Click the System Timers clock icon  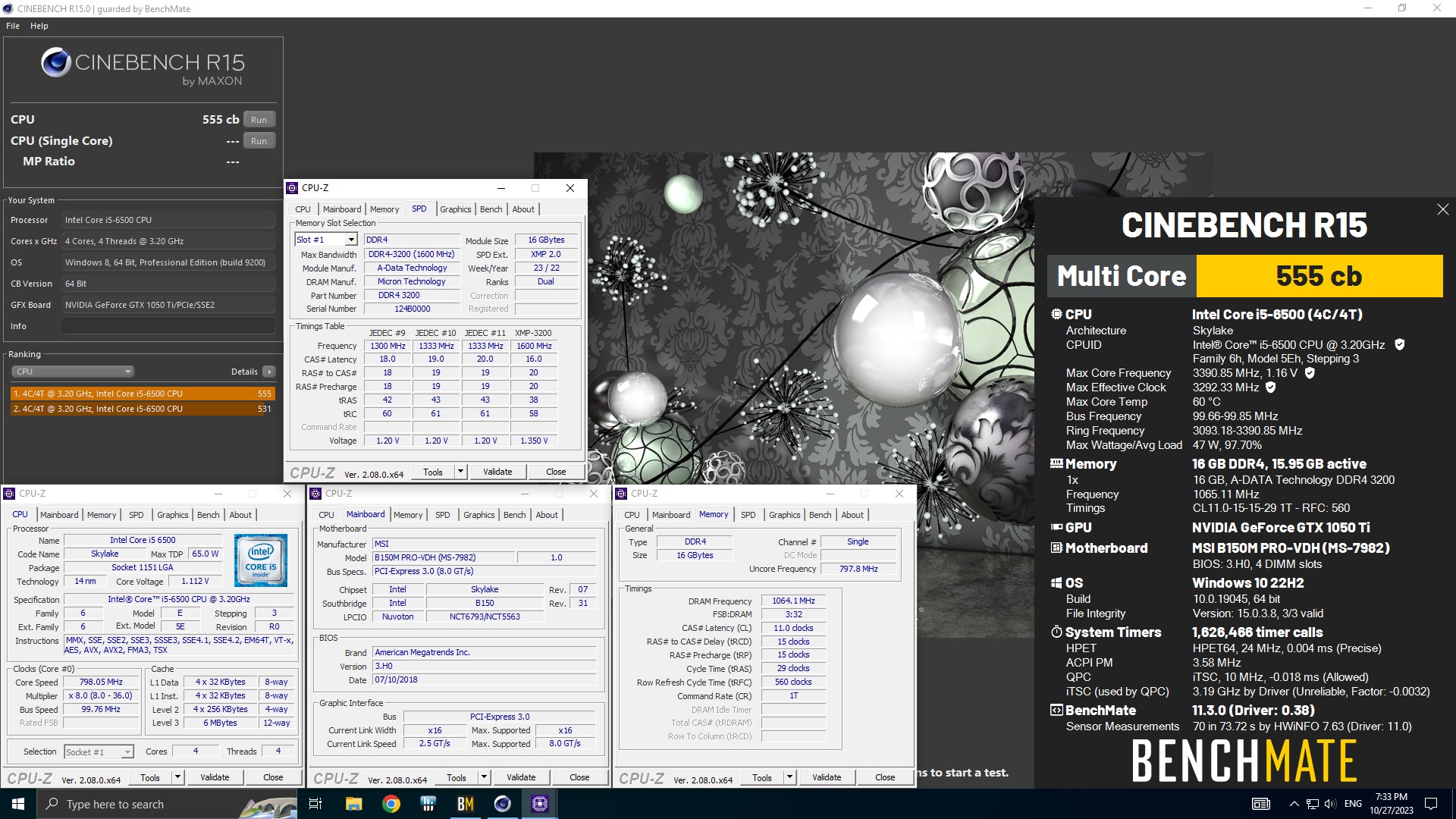click(x=1056, y=632)
